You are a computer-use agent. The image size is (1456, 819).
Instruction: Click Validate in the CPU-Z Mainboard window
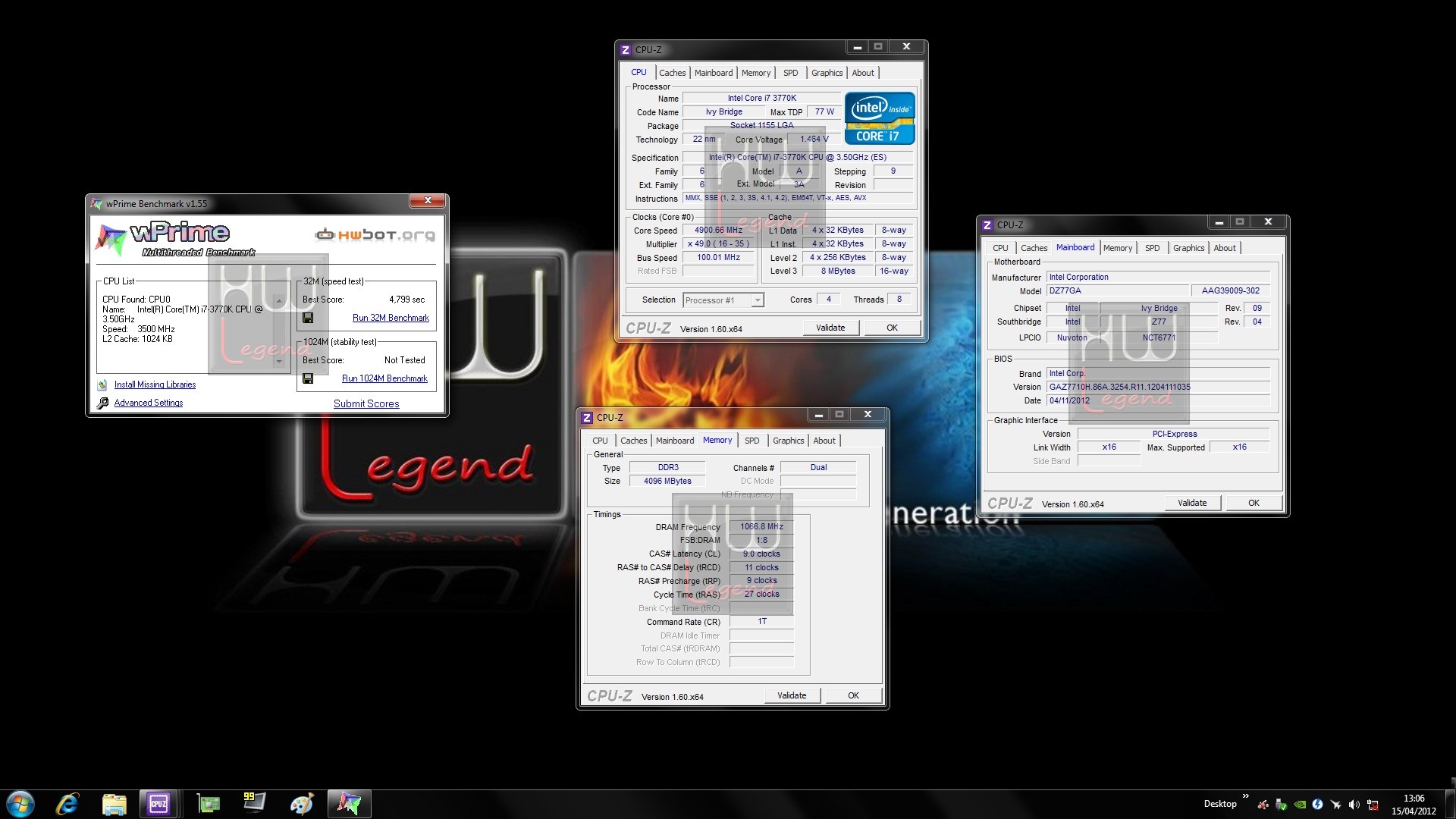pyautogui.click(x=1192, y=503)
